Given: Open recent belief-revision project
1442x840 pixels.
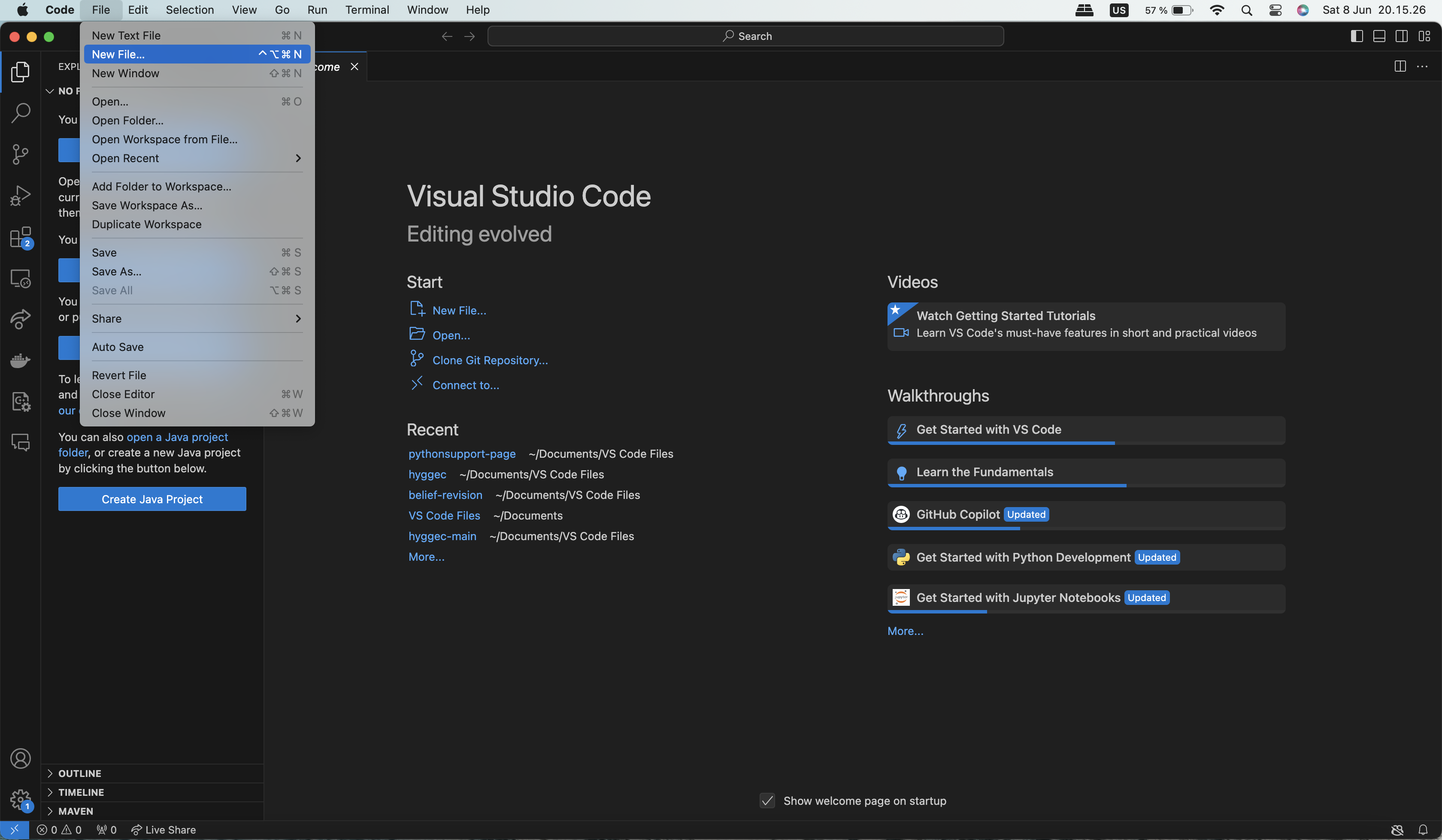Looking at the screenshot, I should tap(445, 495).
